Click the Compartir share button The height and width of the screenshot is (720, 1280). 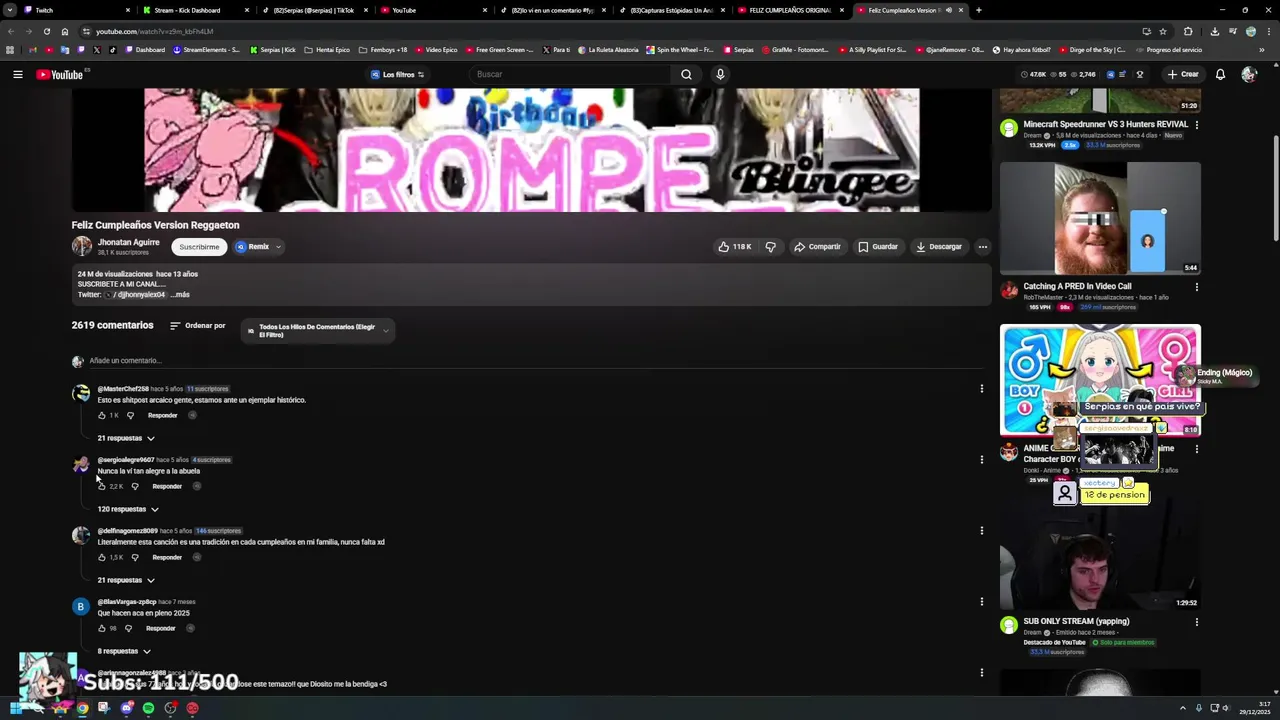[x=817, y=247]
